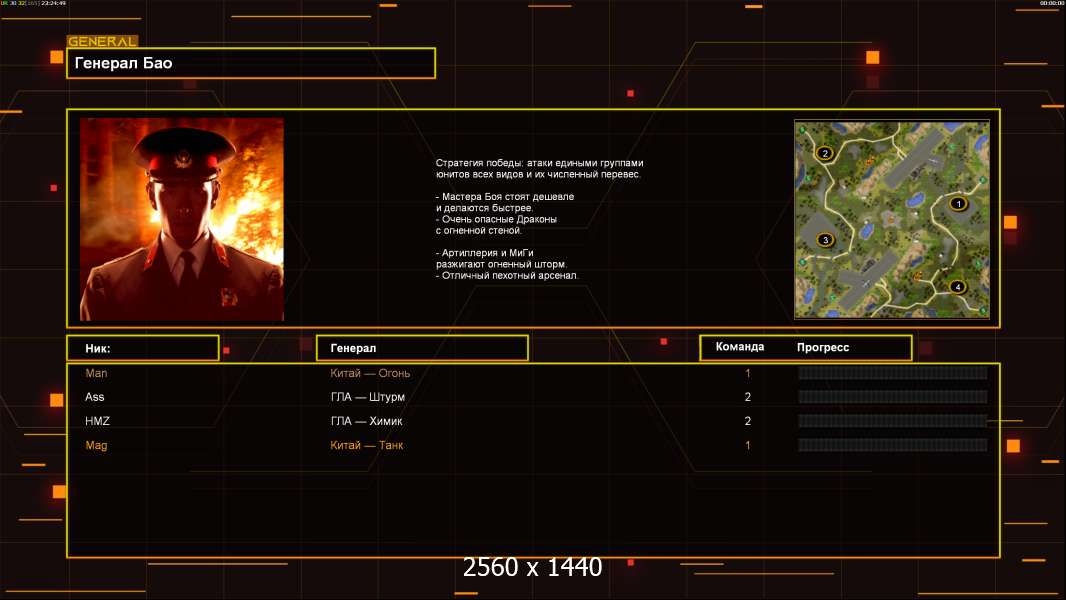
Task: Click 'Стратегия победы' description text
Action: point(539,169)
